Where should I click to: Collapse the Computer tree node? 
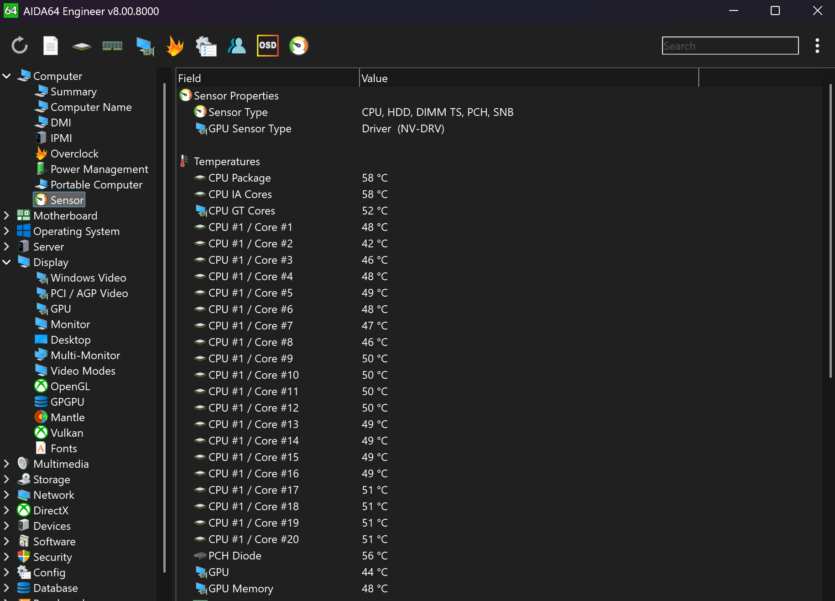[x=6, y=76]
